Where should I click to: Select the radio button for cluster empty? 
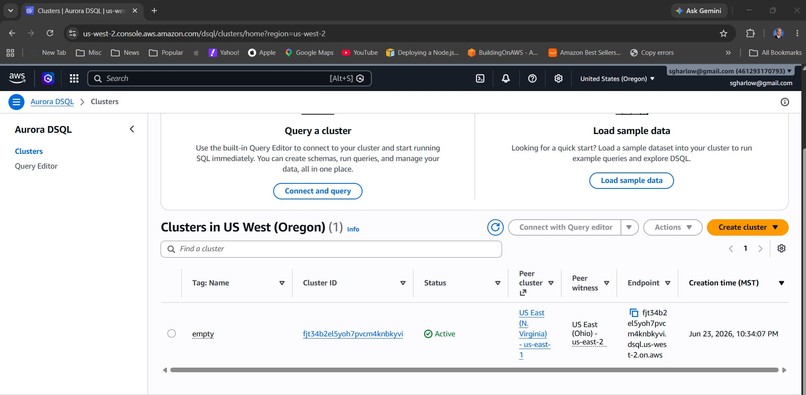click(x=171, y=333)
